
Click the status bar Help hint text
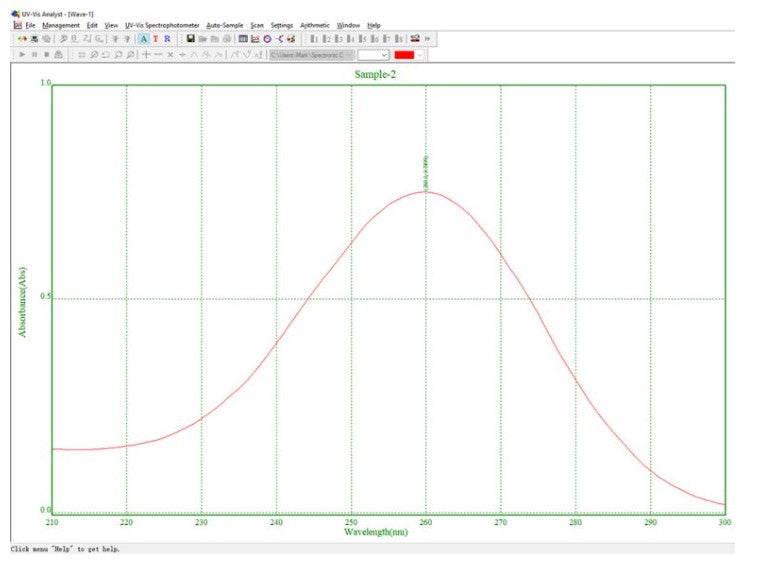(65, 549)
